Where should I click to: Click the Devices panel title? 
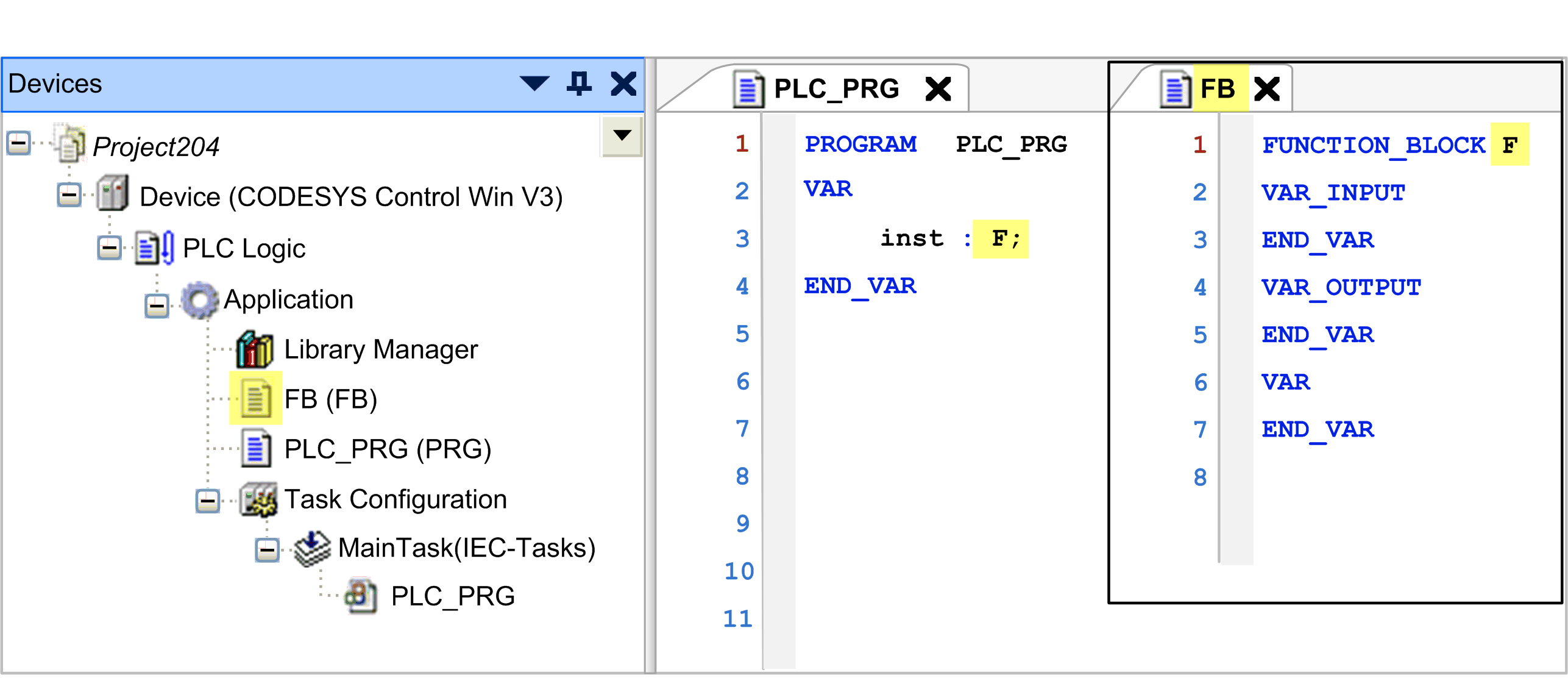point(55,84)
